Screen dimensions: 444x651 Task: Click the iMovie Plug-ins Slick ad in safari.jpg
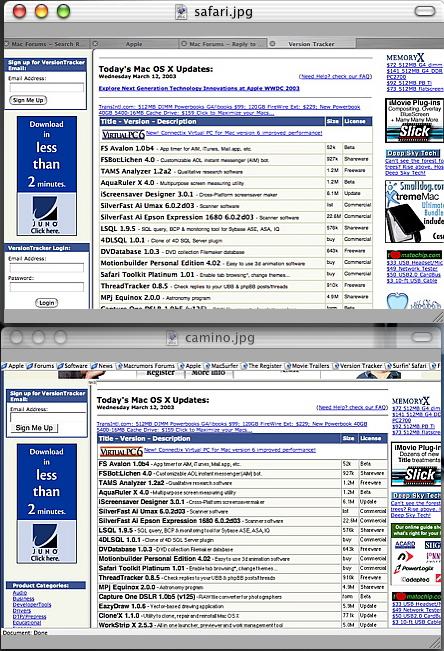[x=415, y=121]
